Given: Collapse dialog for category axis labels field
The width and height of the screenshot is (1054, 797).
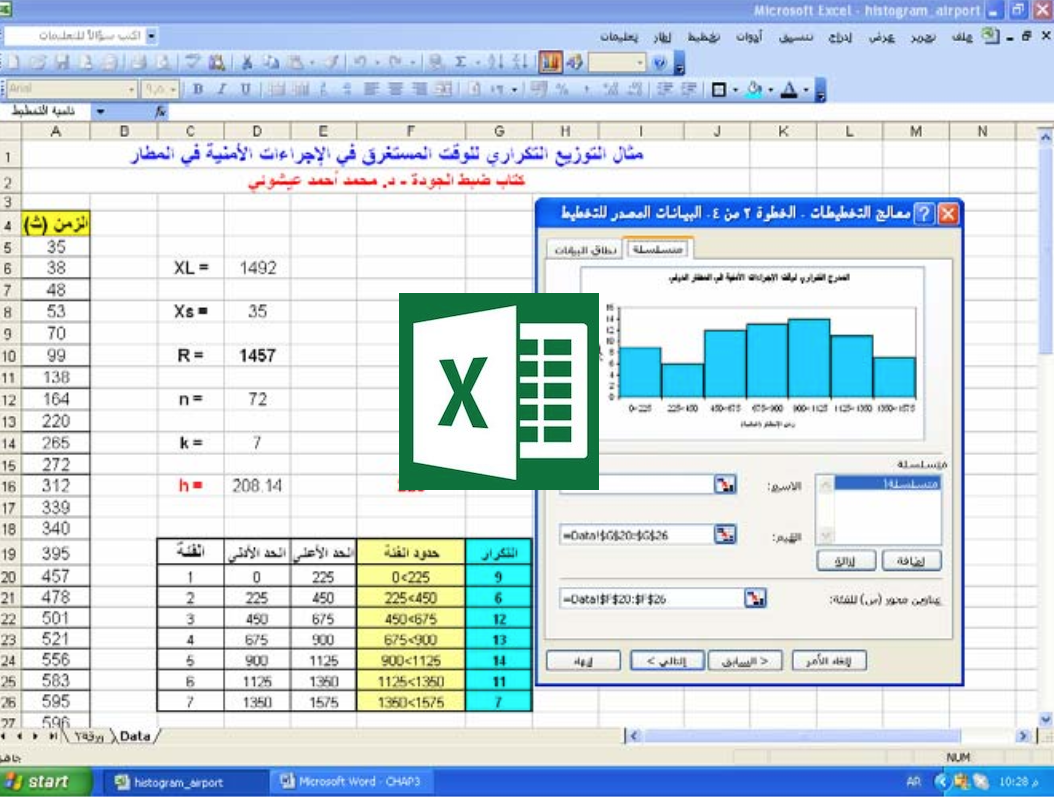Looking at the screenshot, I should coord(755,598).
